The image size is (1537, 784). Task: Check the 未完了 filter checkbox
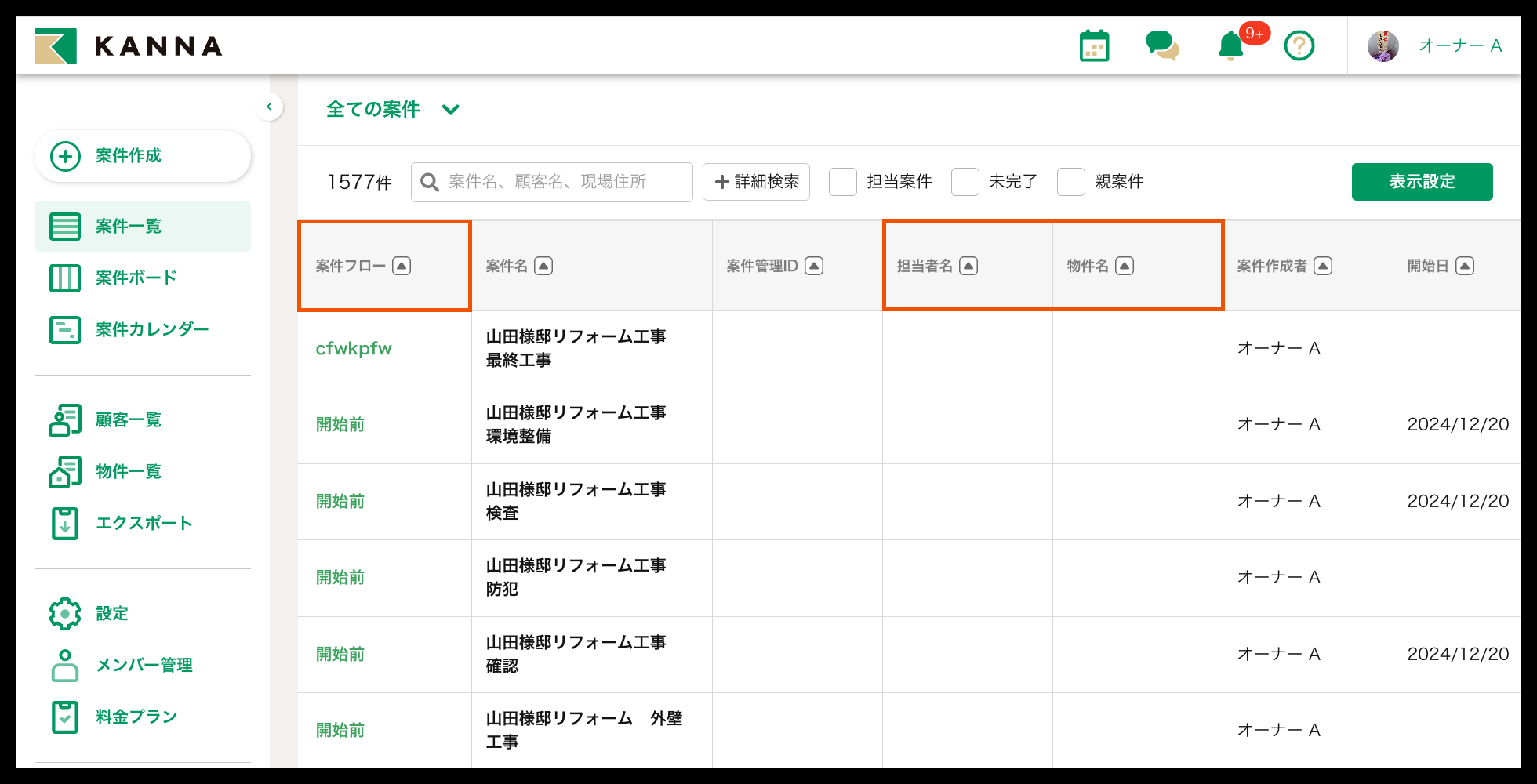[965, 181]
